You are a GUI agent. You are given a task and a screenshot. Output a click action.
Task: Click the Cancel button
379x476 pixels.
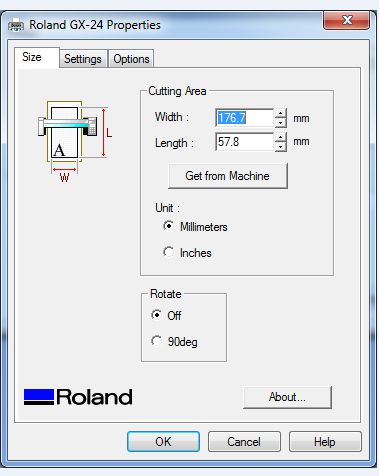(244, 442)
